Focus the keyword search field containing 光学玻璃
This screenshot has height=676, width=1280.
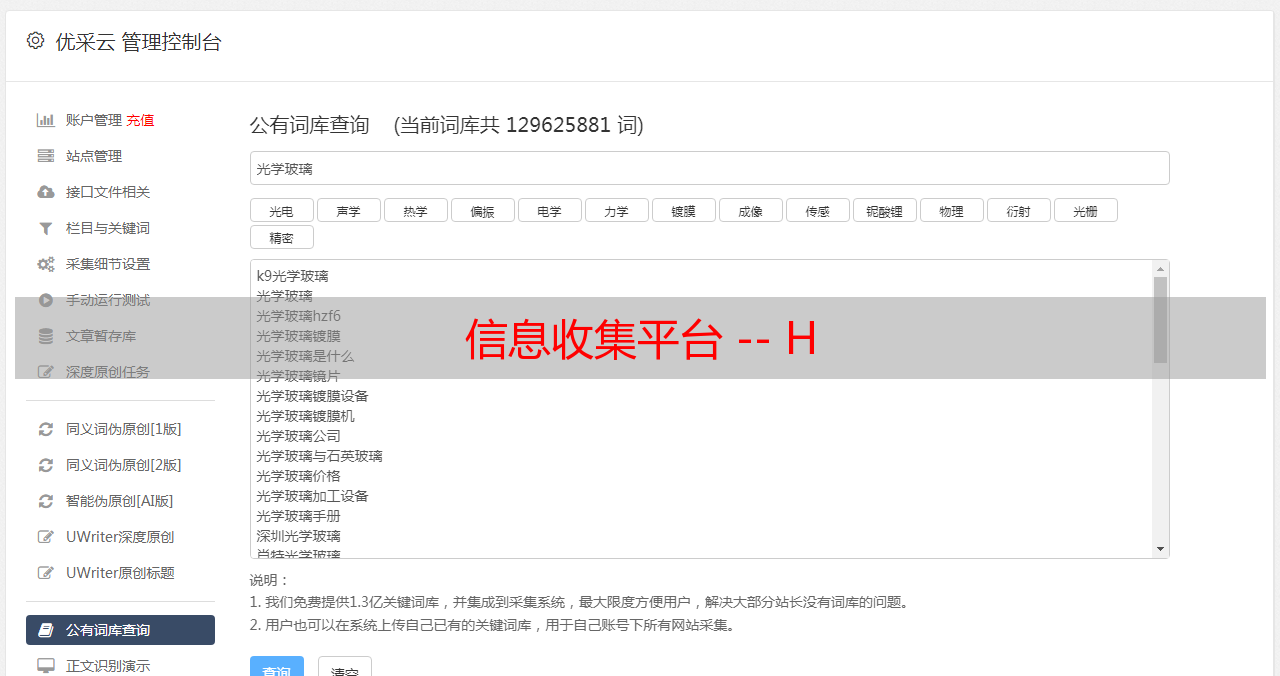point(709,168)
